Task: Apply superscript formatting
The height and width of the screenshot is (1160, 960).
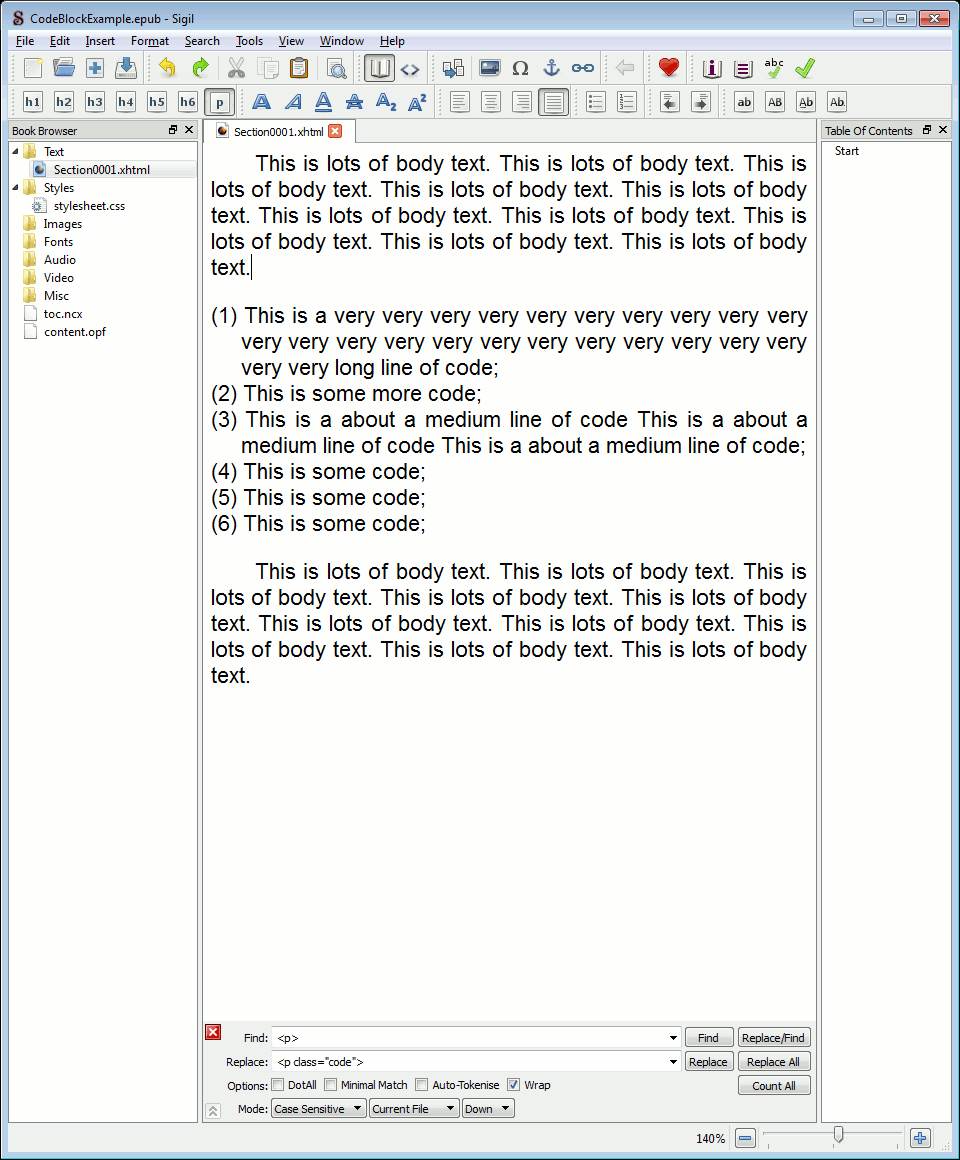Action: pos(417,102)
